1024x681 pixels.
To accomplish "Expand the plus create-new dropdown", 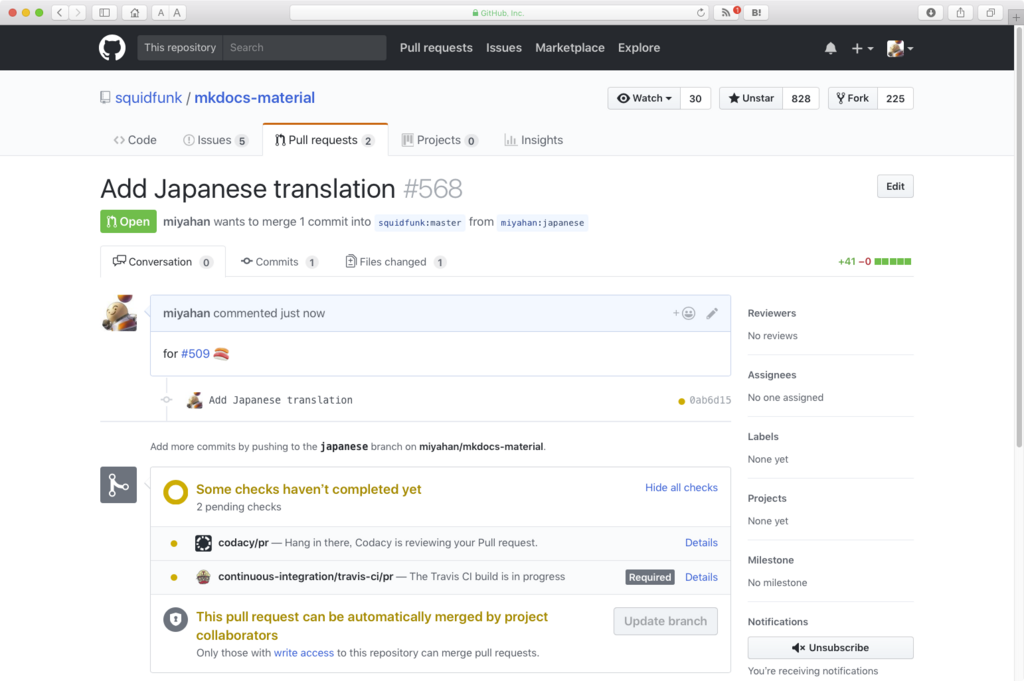I will click(x=862, y=48).
